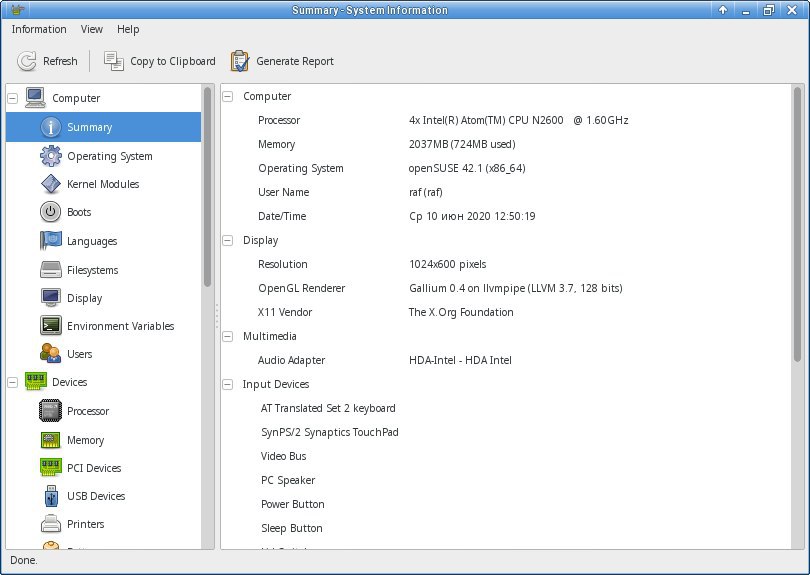Click the pane divider handle

click(x=217, y=316)
